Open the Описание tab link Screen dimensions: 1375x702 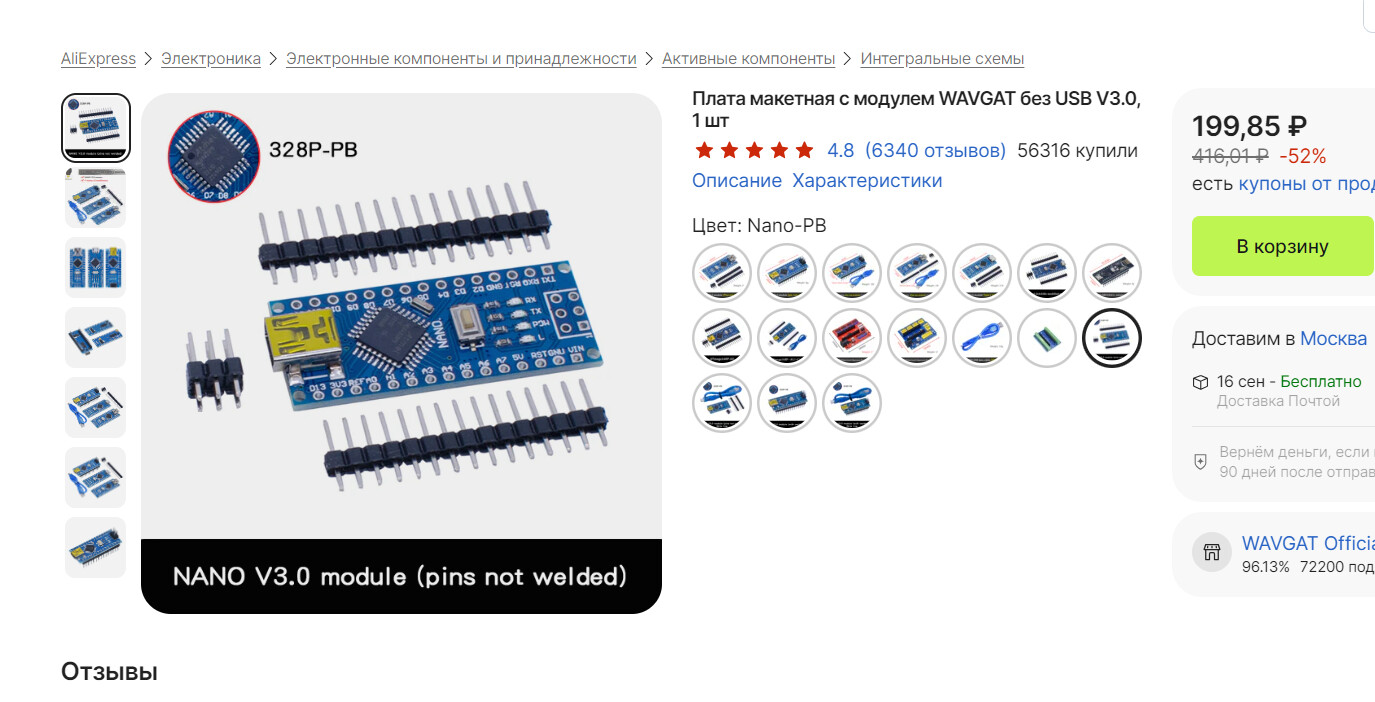pos(737,181)
